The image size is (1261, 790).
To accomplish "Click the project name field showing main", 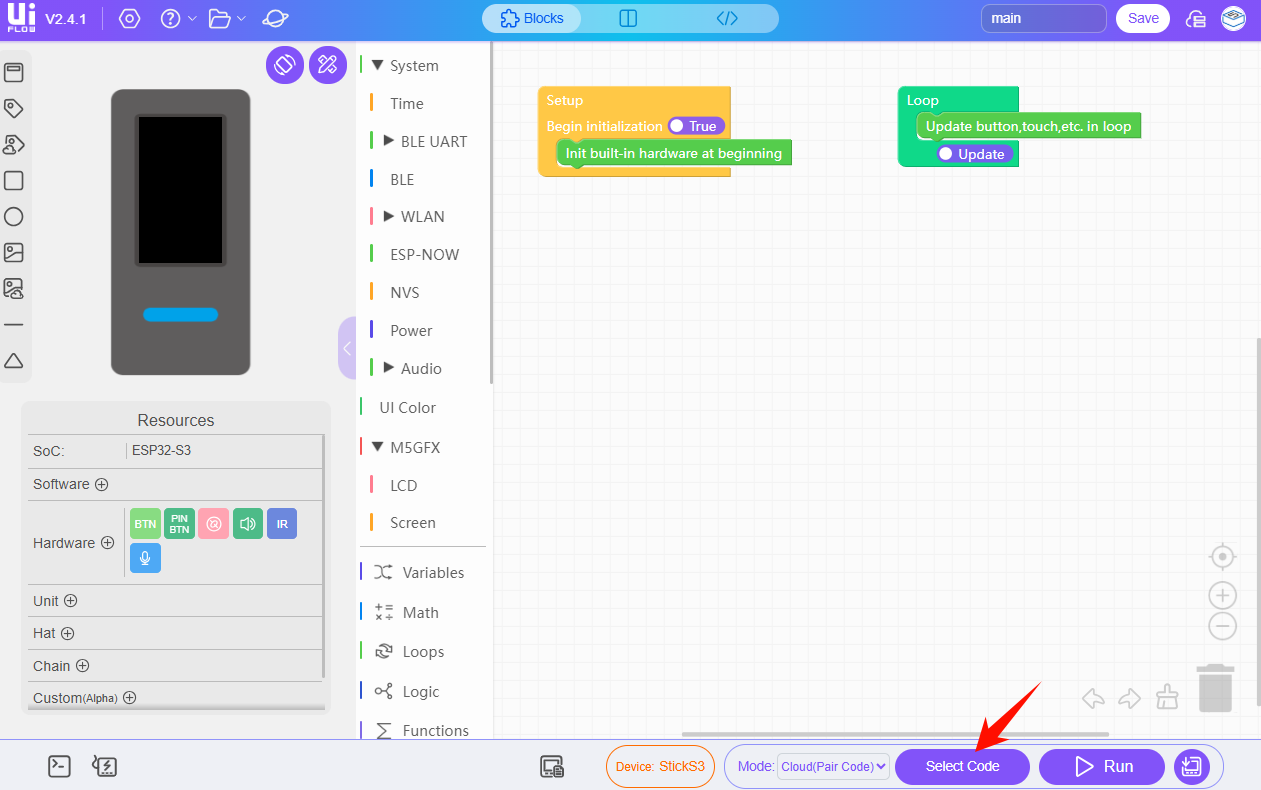I will point(1043,18).
